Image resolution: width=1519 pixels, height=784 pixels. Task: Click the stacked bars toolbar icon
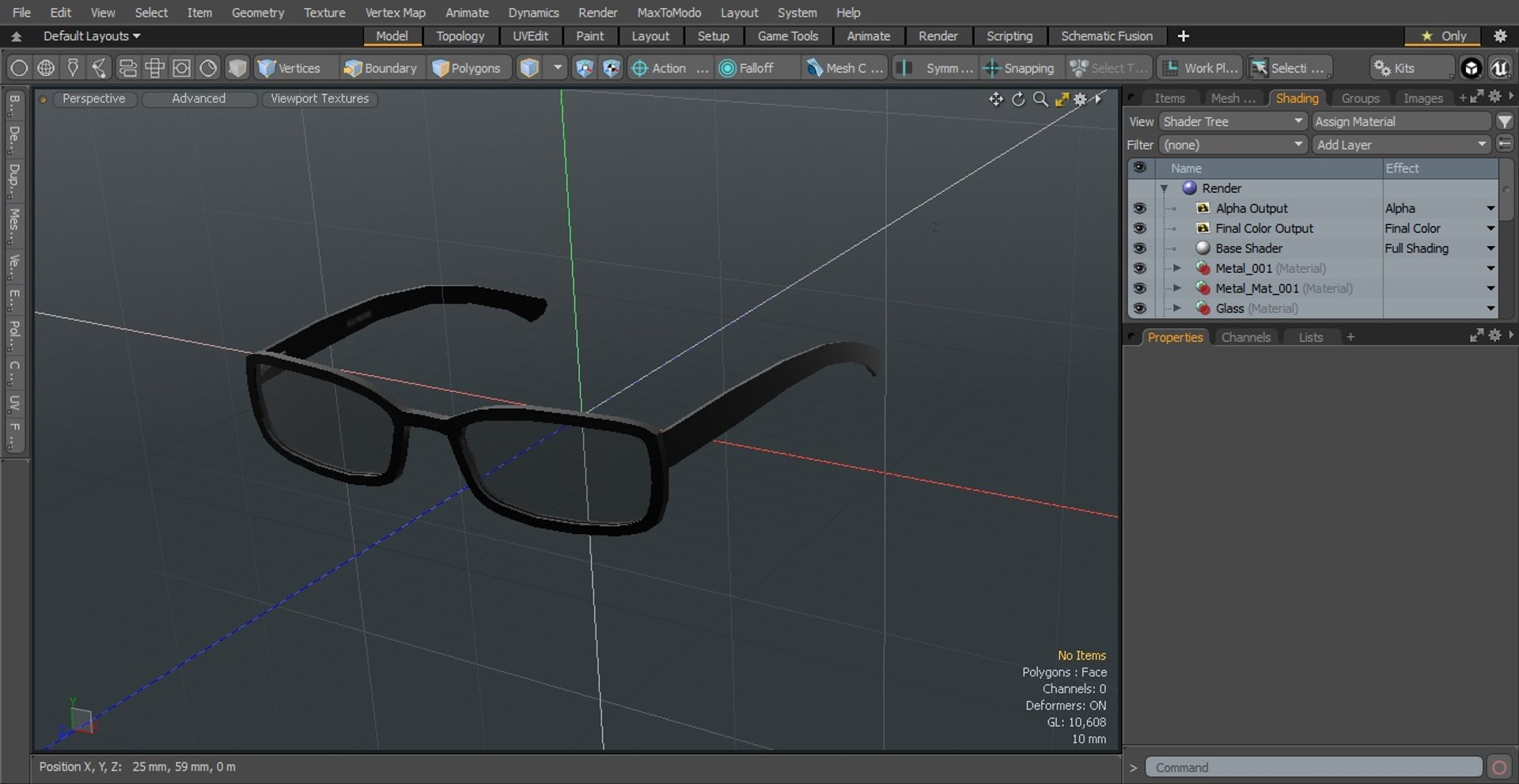pos(127,68)
